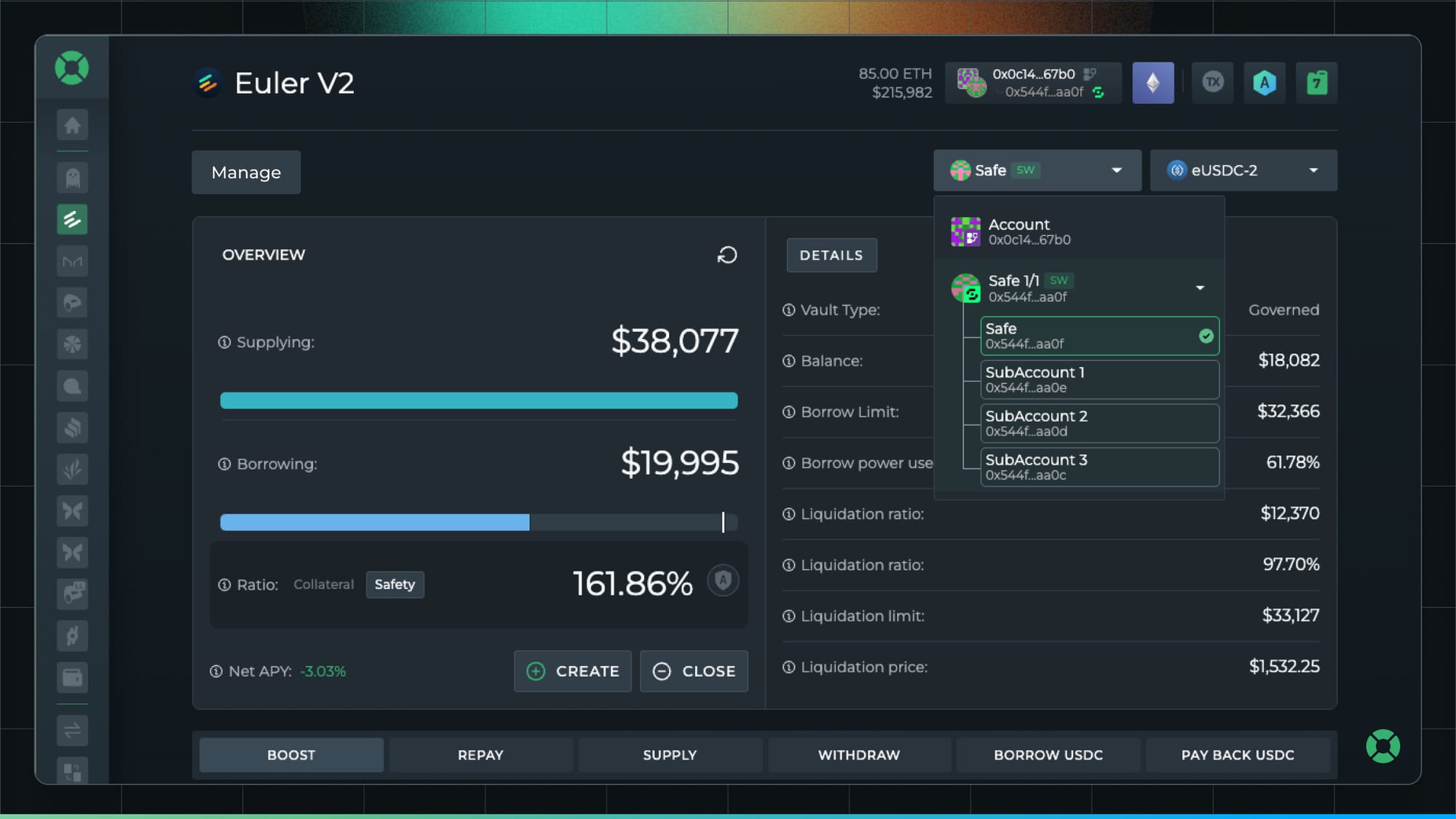1456x819 pixels.
Task: Click the Net APY value -3.03%
Action: pos(323,671)
